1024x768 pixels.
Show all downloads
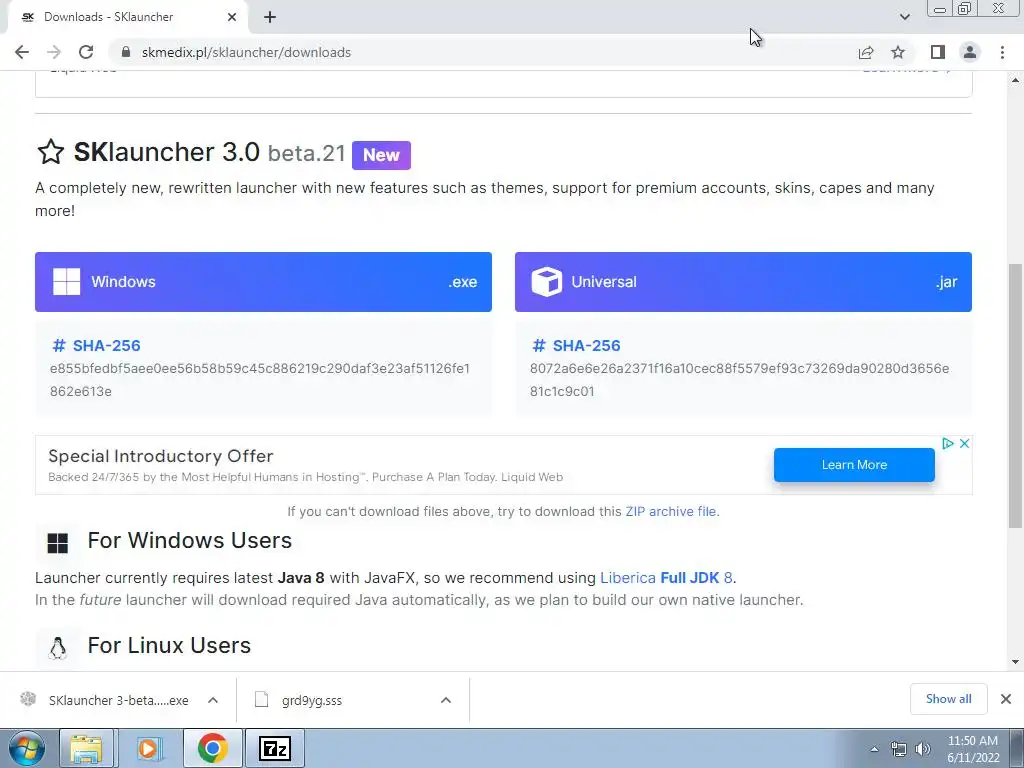[948, 699]
